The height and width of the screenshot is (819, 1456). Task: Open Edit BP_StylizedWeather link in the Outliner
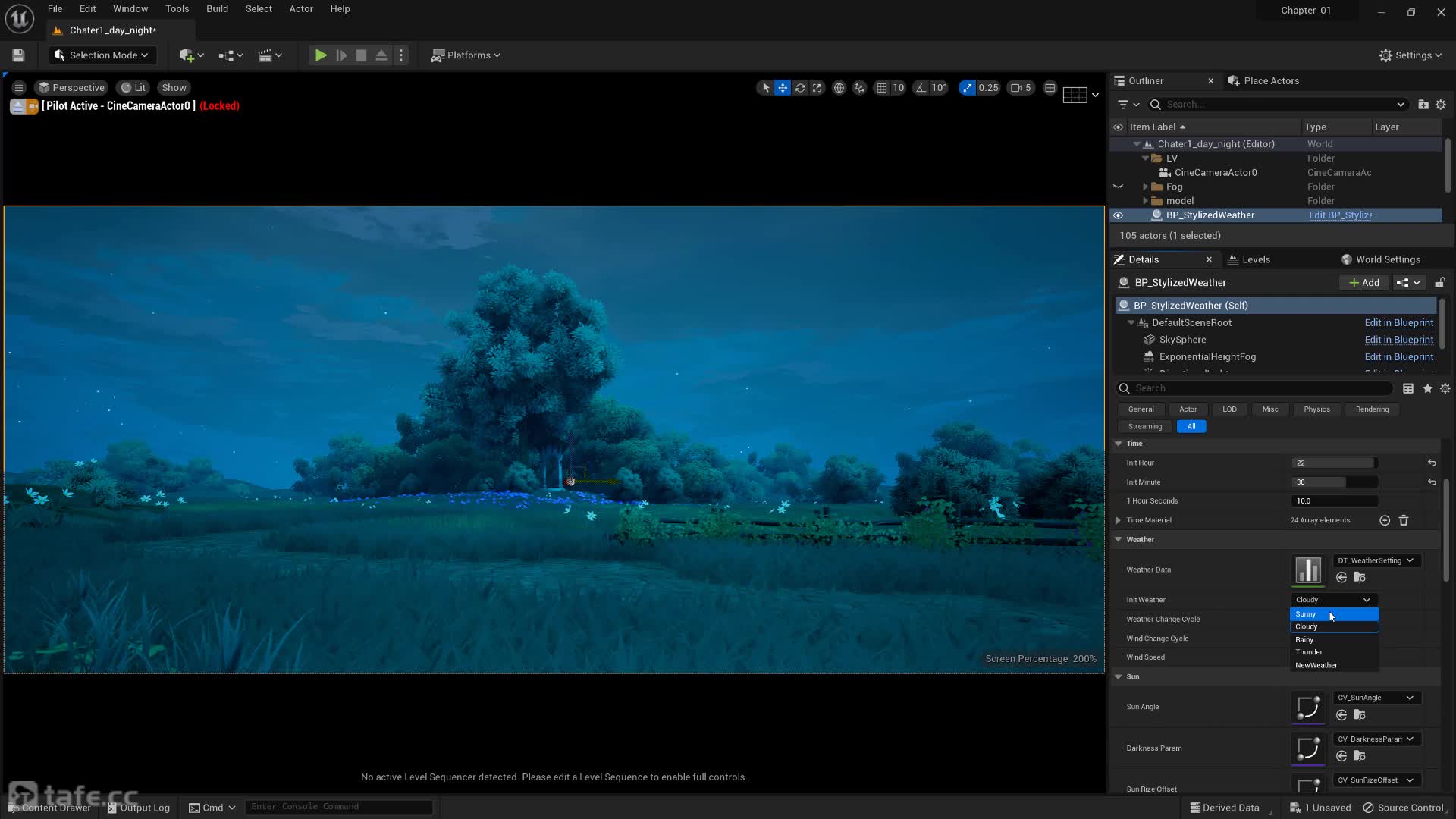coord(1340,215)
